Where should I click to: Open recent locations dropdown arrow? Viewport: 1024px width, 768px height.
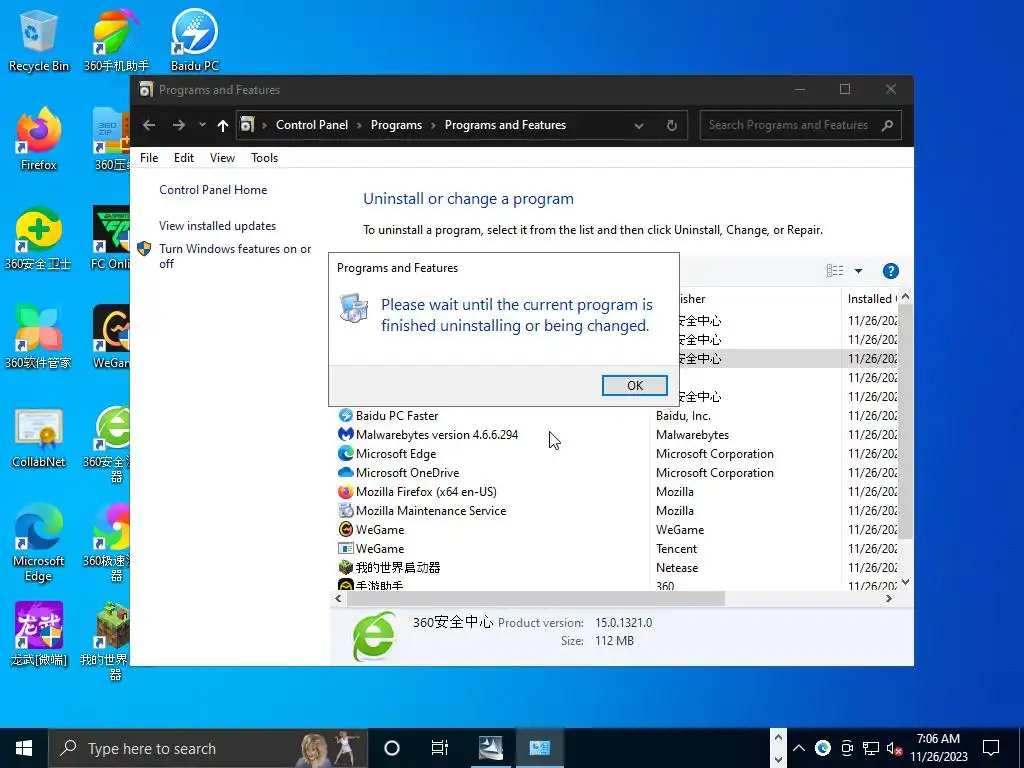pos(202,125)
